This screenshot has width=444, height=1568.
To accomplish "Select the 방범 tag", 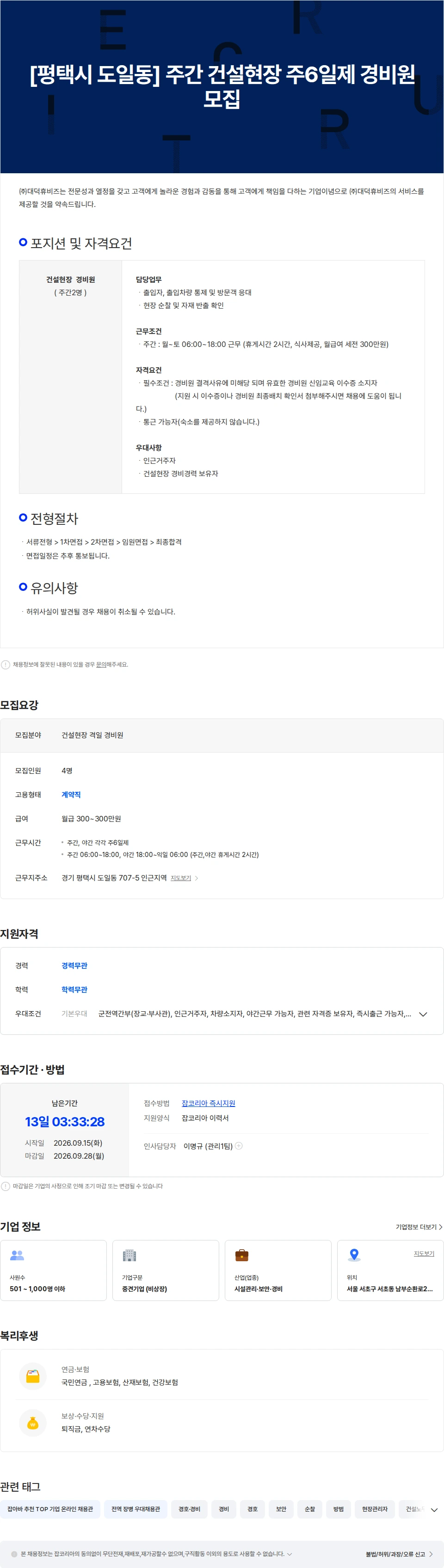I will 338,1509.
